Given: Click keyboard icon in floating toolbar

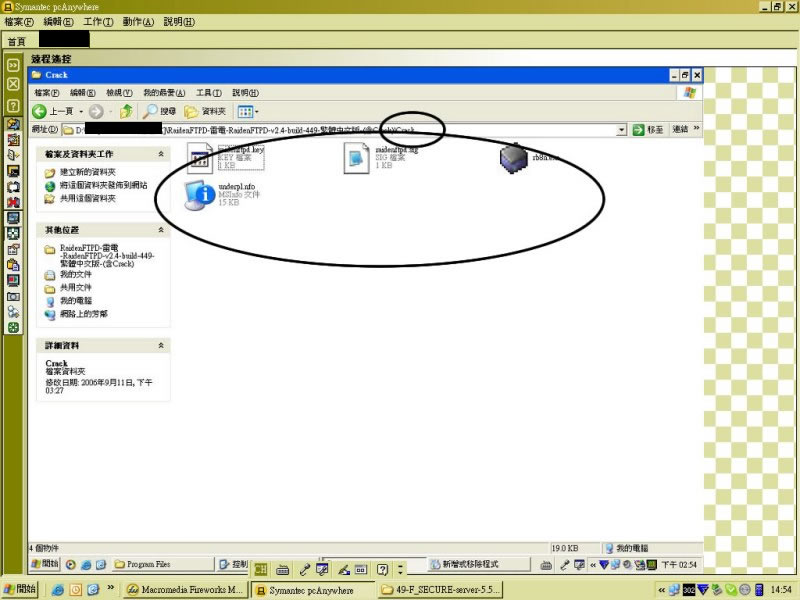Looking at the screenshot, I should point(283,569).
